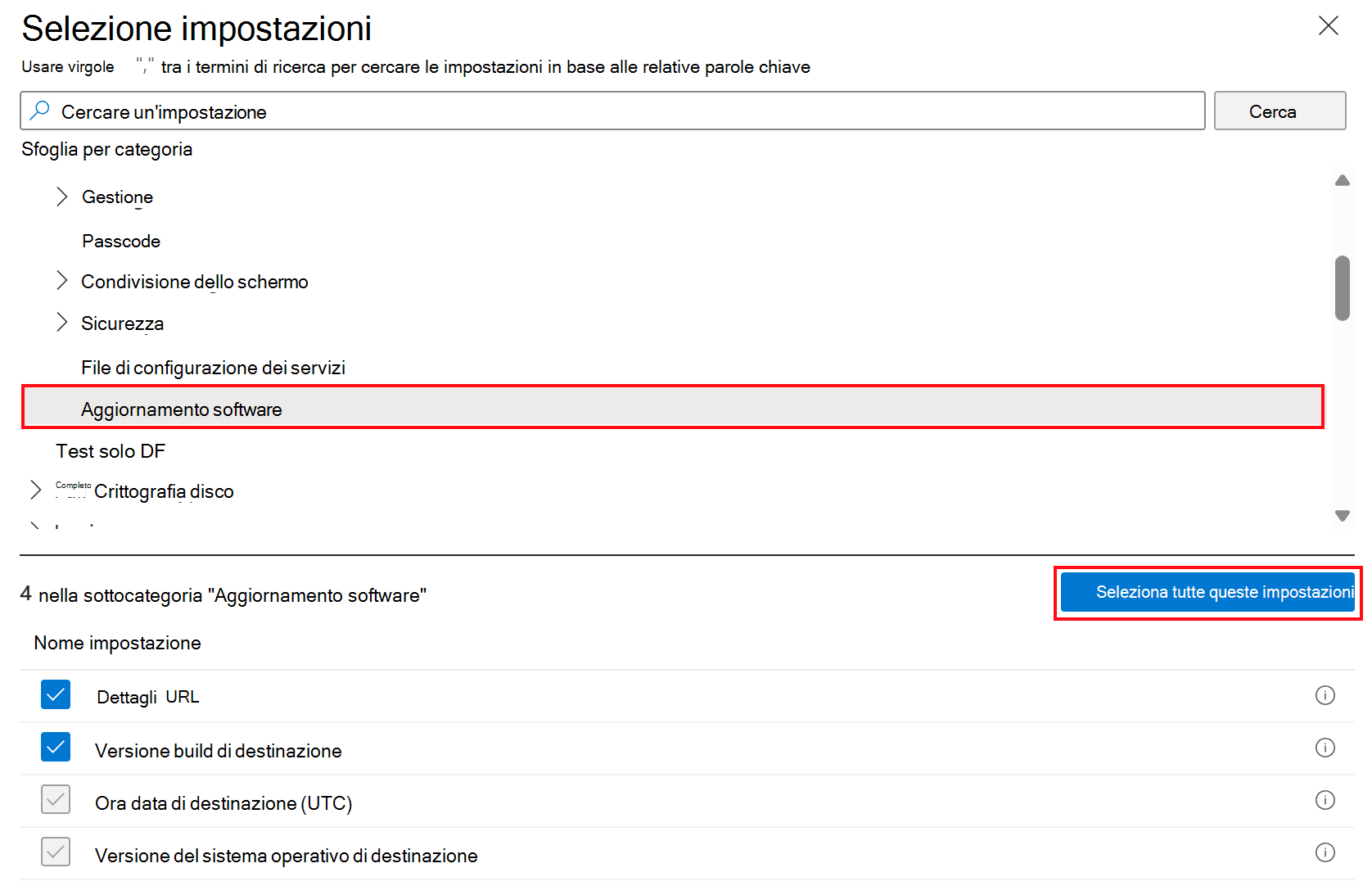
Task: Focus the Cercare un'impostazione search field
Action: coord(612,111)
